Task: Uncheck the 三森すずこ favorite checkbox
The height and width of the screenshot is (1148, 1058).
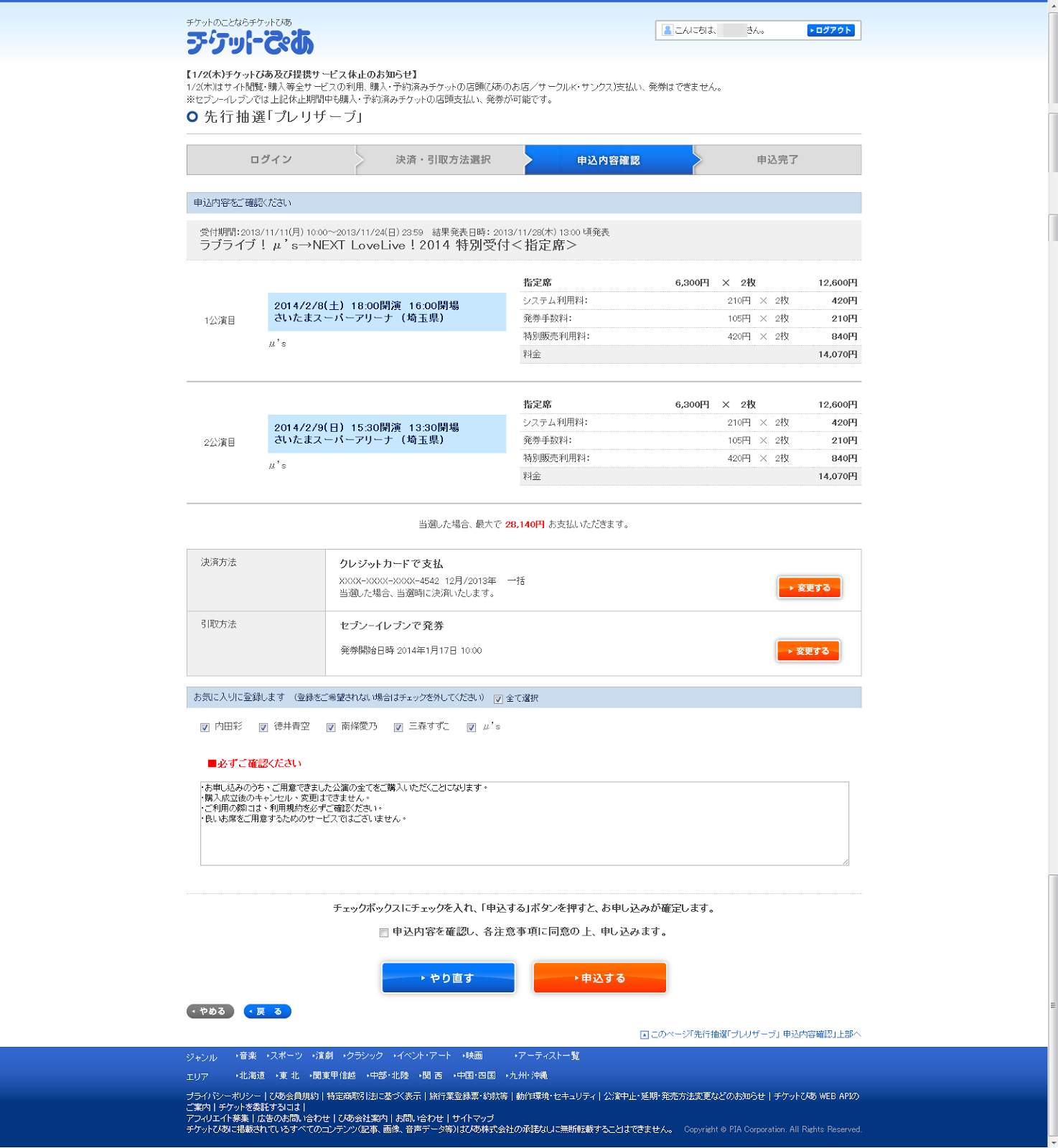Action: [398, 728]
